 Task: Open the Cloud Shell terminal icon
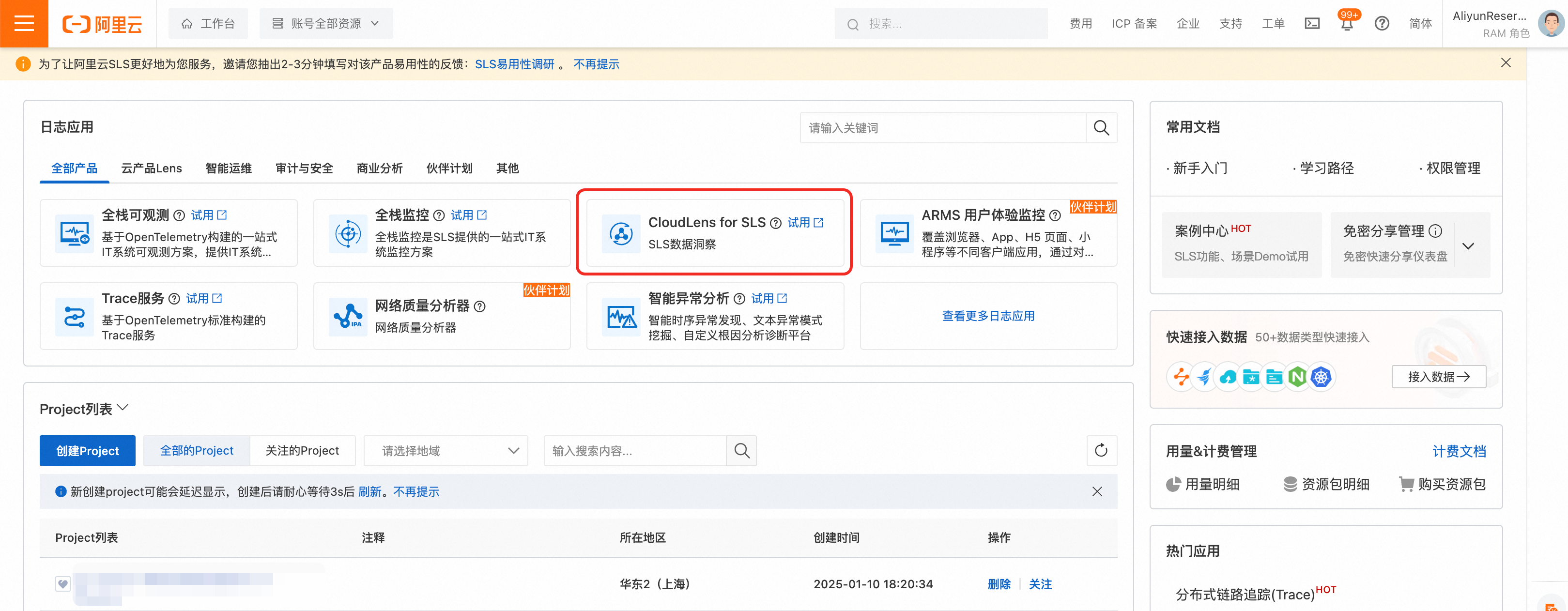[x=1312, y=24]
